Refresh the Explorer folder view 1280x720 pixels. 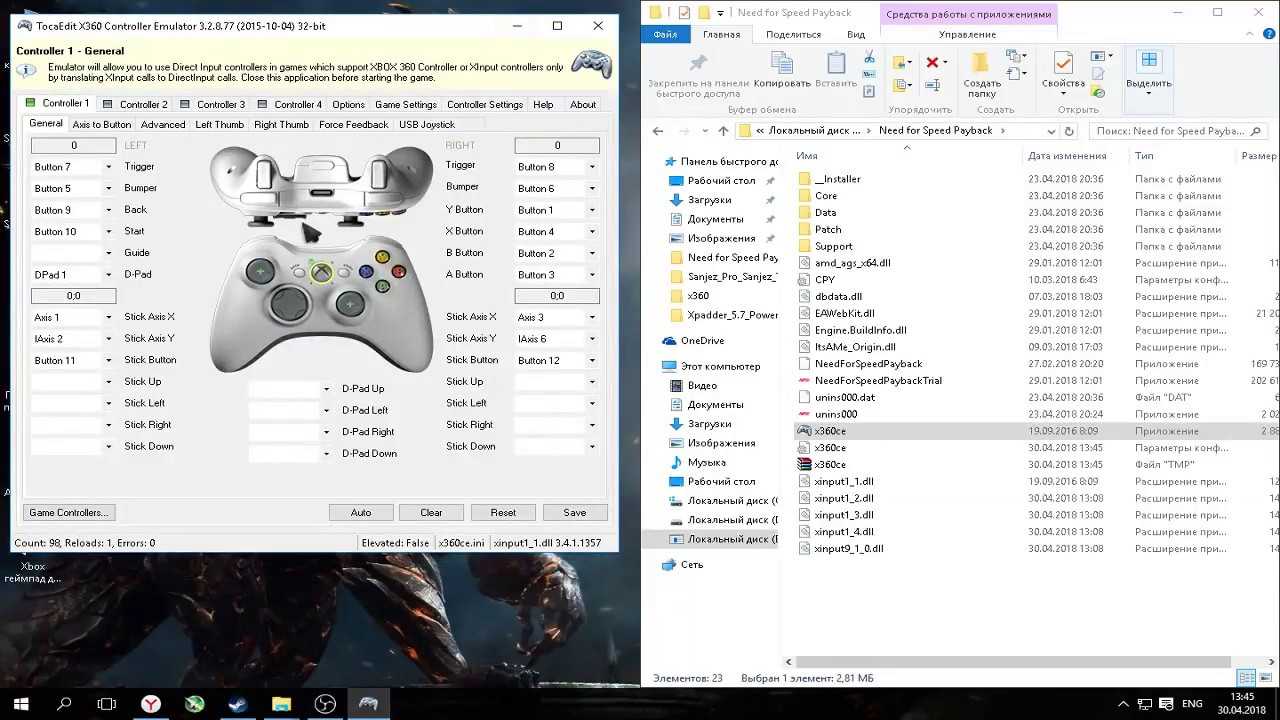click(1069, 131)
